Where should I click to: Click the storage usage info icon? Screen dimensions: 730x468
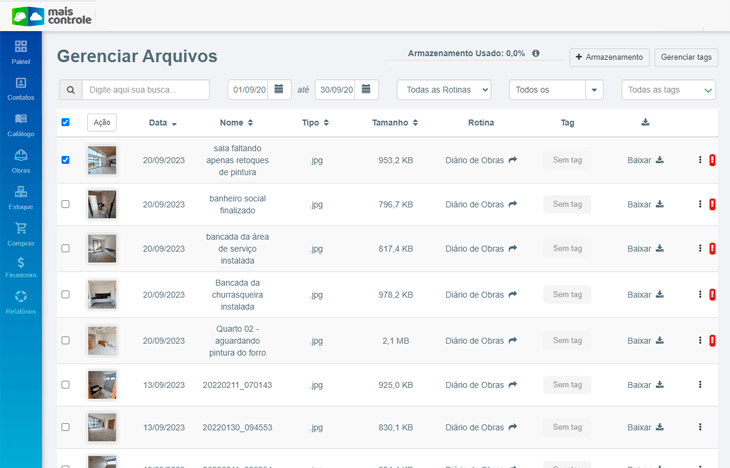click(536, 54)
